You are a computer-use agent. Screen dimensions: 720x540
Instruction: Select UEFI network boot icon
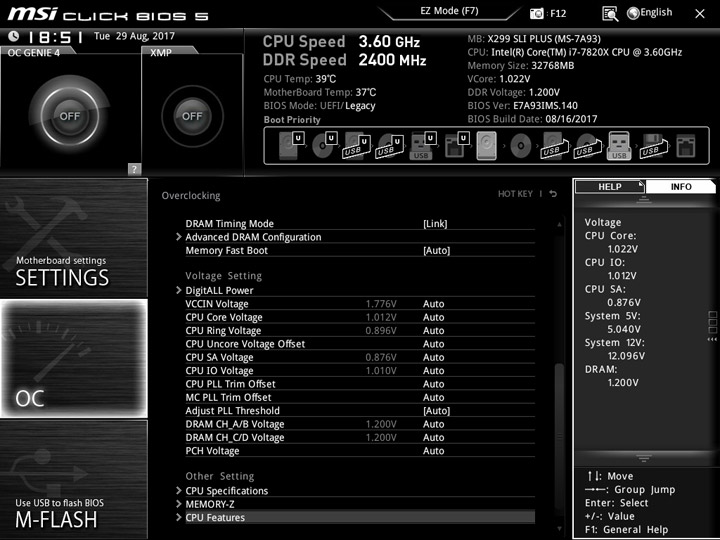coord(456,146)
